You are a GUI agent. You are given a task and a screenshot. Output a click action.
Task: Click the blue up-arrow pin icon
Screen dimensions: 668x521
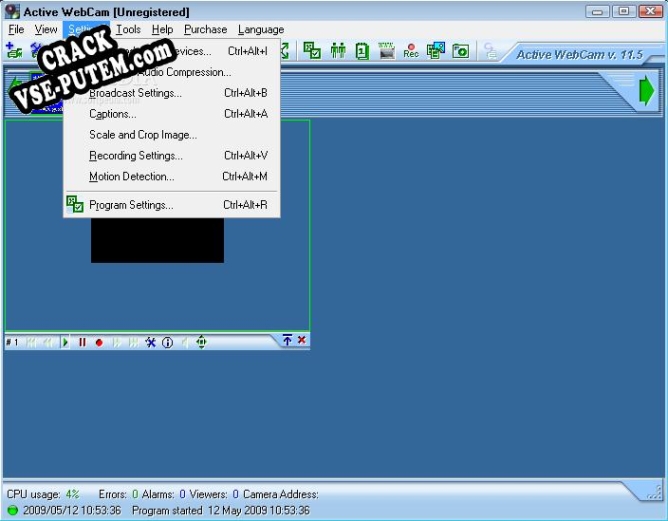287,341
